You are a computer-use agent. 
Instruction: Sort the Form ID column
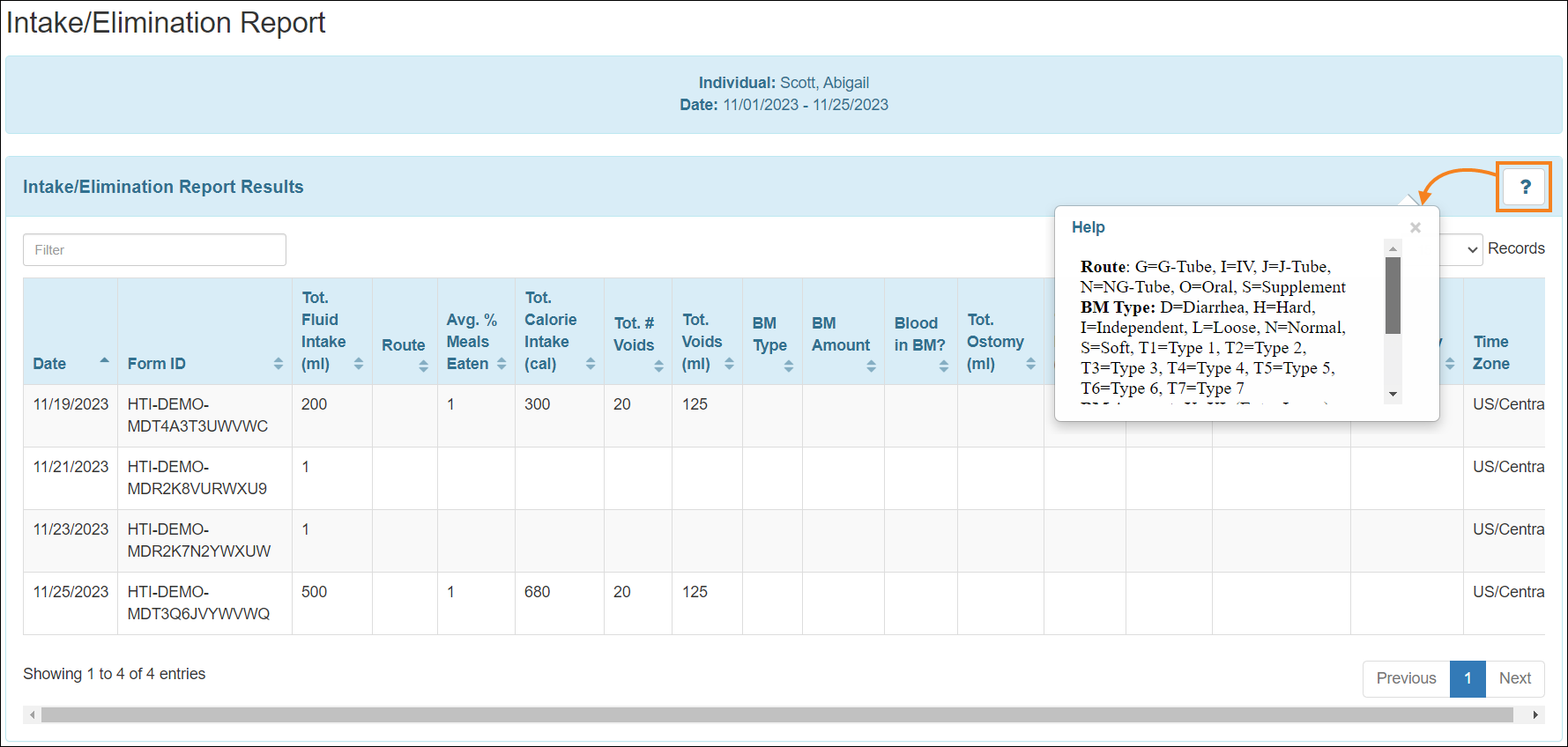pos(279,364)
